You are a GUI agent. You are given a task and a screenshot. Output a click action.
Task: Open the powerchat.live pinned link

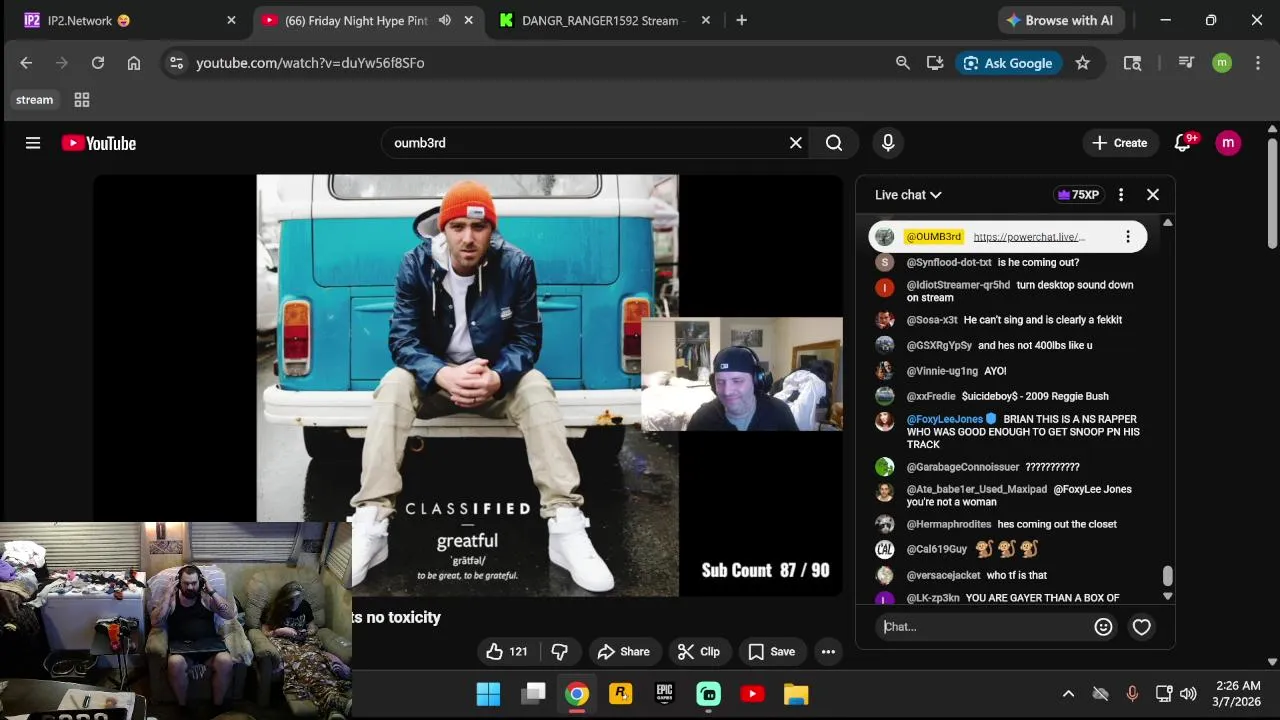point(1029,237)
